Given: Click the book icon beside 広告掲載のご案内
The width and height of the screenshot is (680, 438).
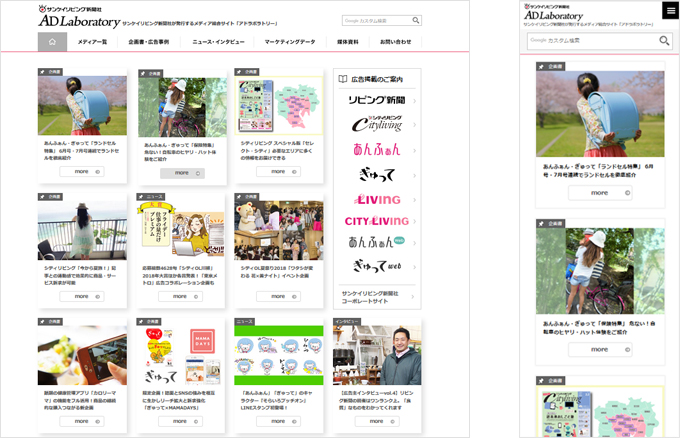Looking at the screenshot, I should (x=343, y=79).
